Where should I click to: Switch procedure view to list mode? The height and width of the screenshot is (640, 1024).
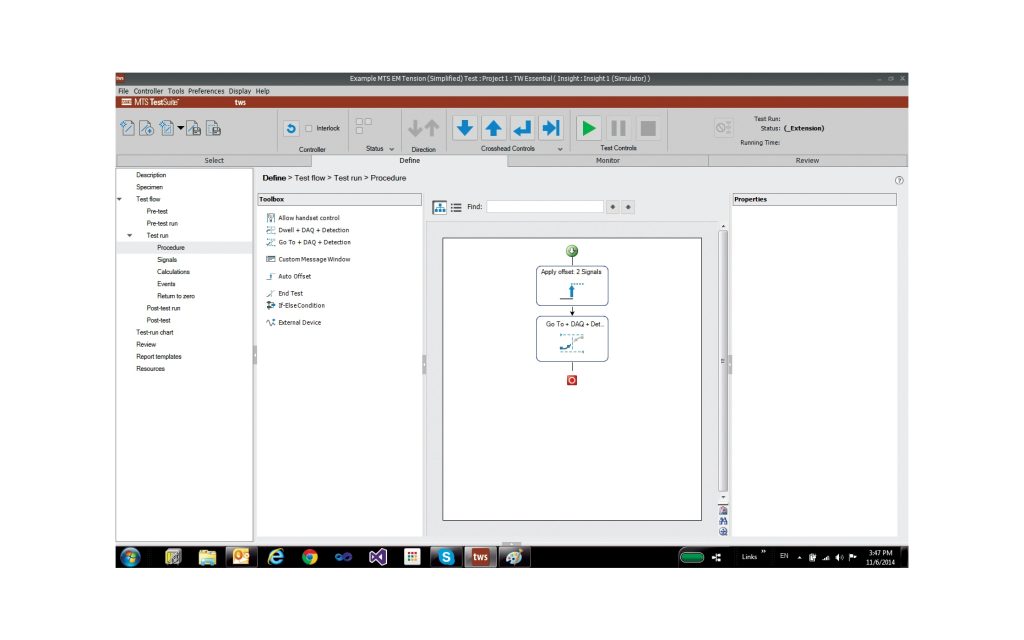455,207
